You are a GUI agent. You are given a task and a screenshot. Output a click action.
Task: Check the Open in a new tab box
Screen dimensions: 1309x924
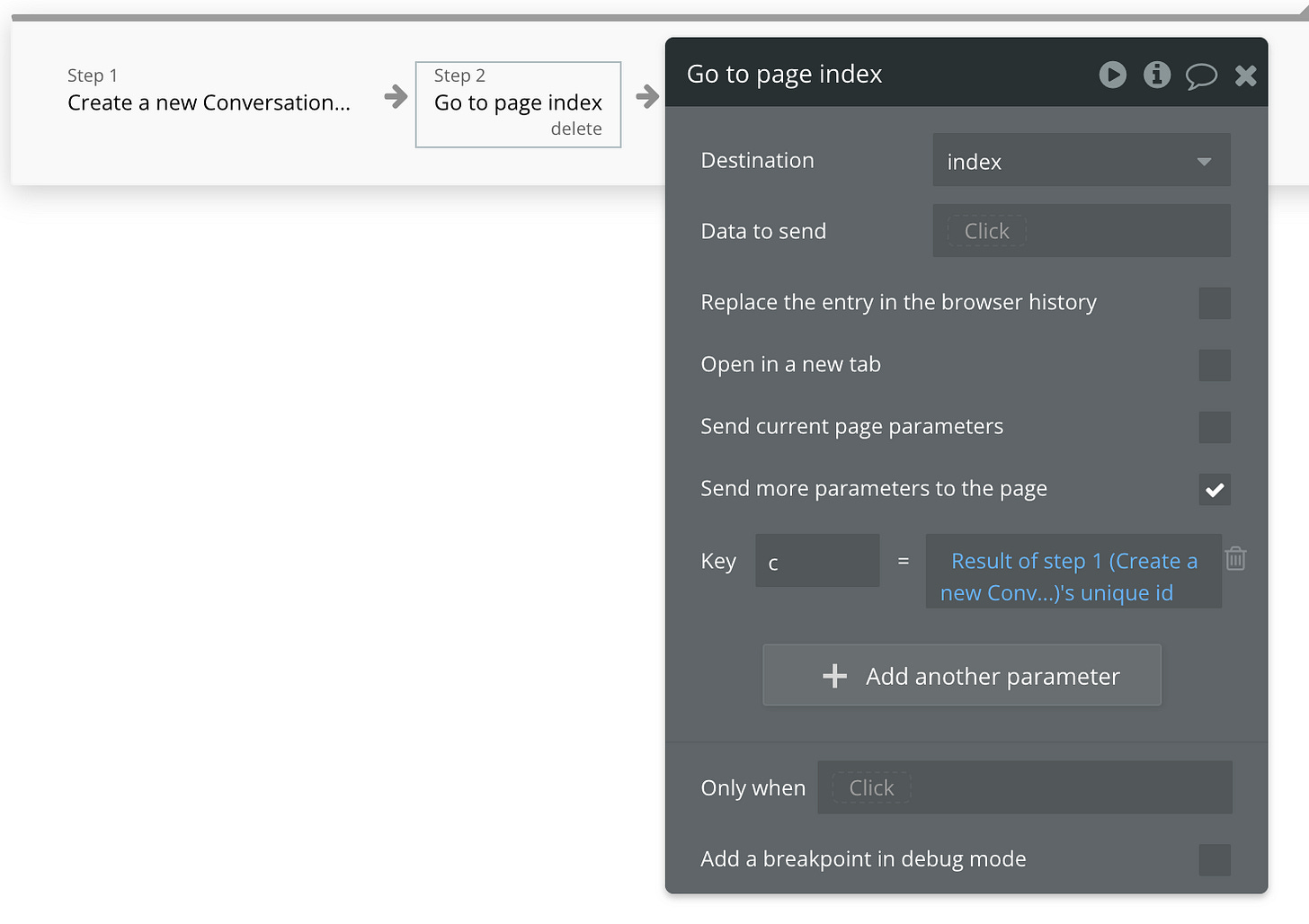point(1215,365)
